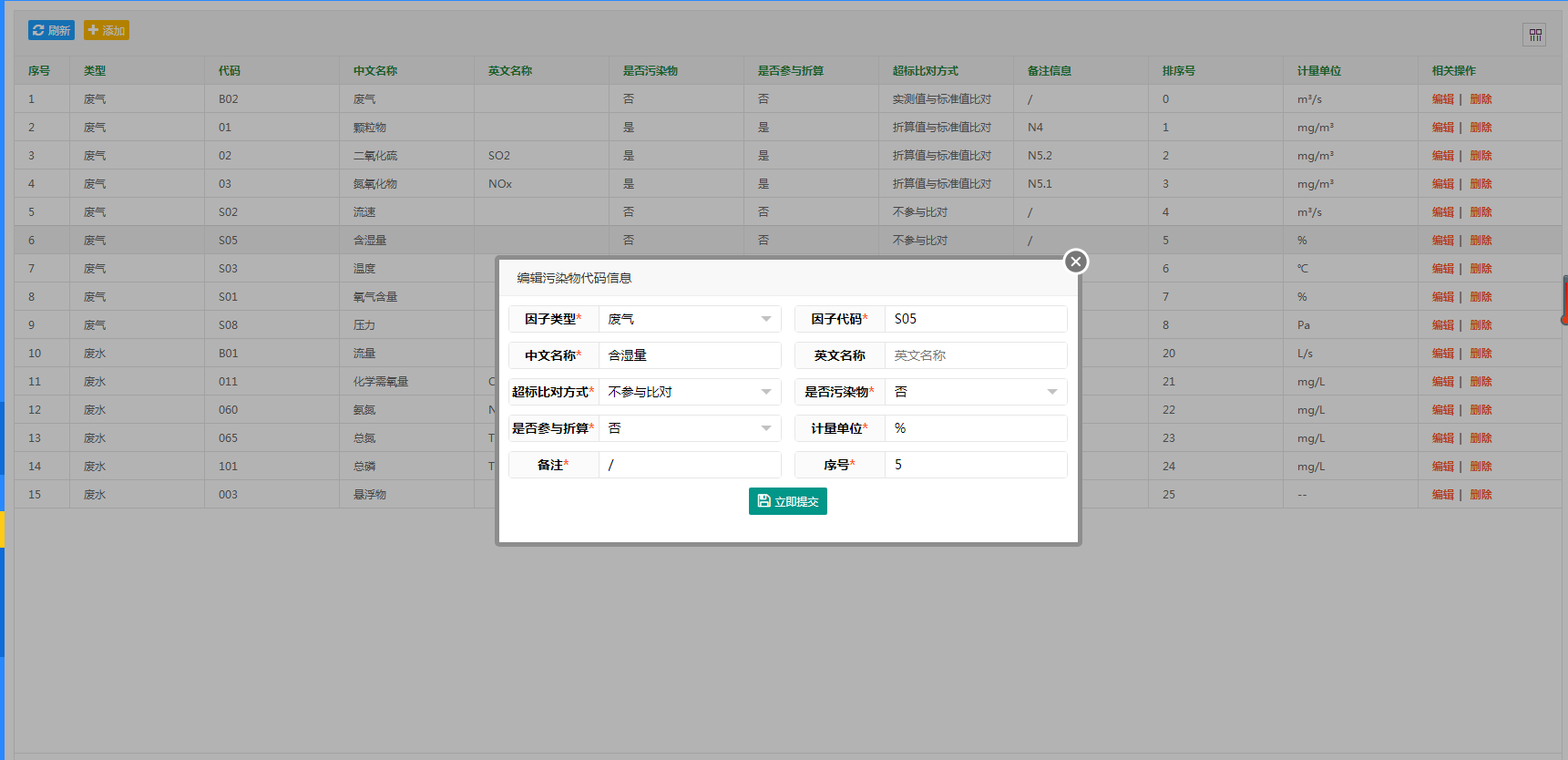Click the 计量单位 input field
This screenshot has width=1568, height=760.
(x=975, y=428)
